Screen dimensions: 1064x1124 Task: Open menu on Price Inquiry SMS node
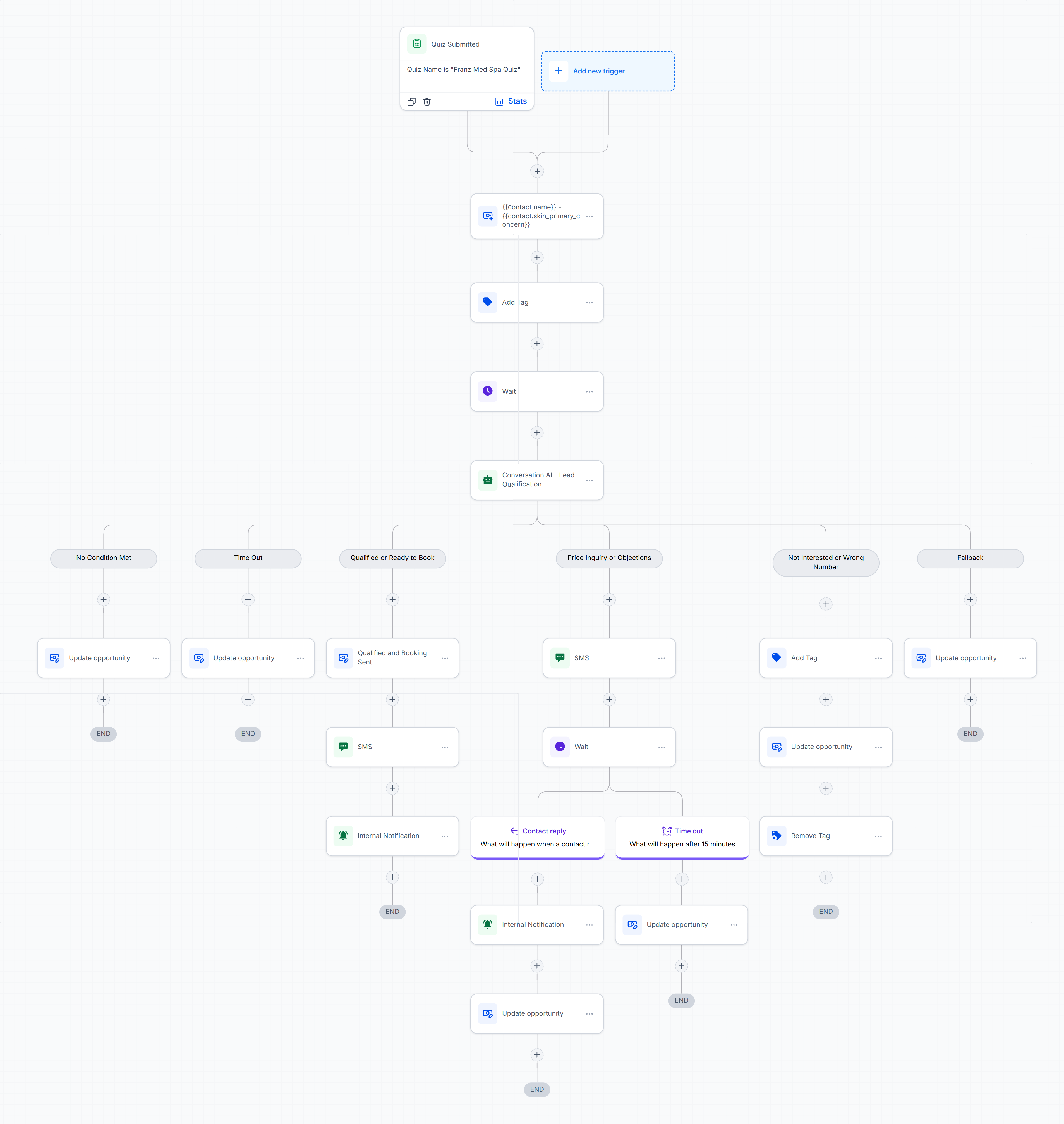pos(661,659)
